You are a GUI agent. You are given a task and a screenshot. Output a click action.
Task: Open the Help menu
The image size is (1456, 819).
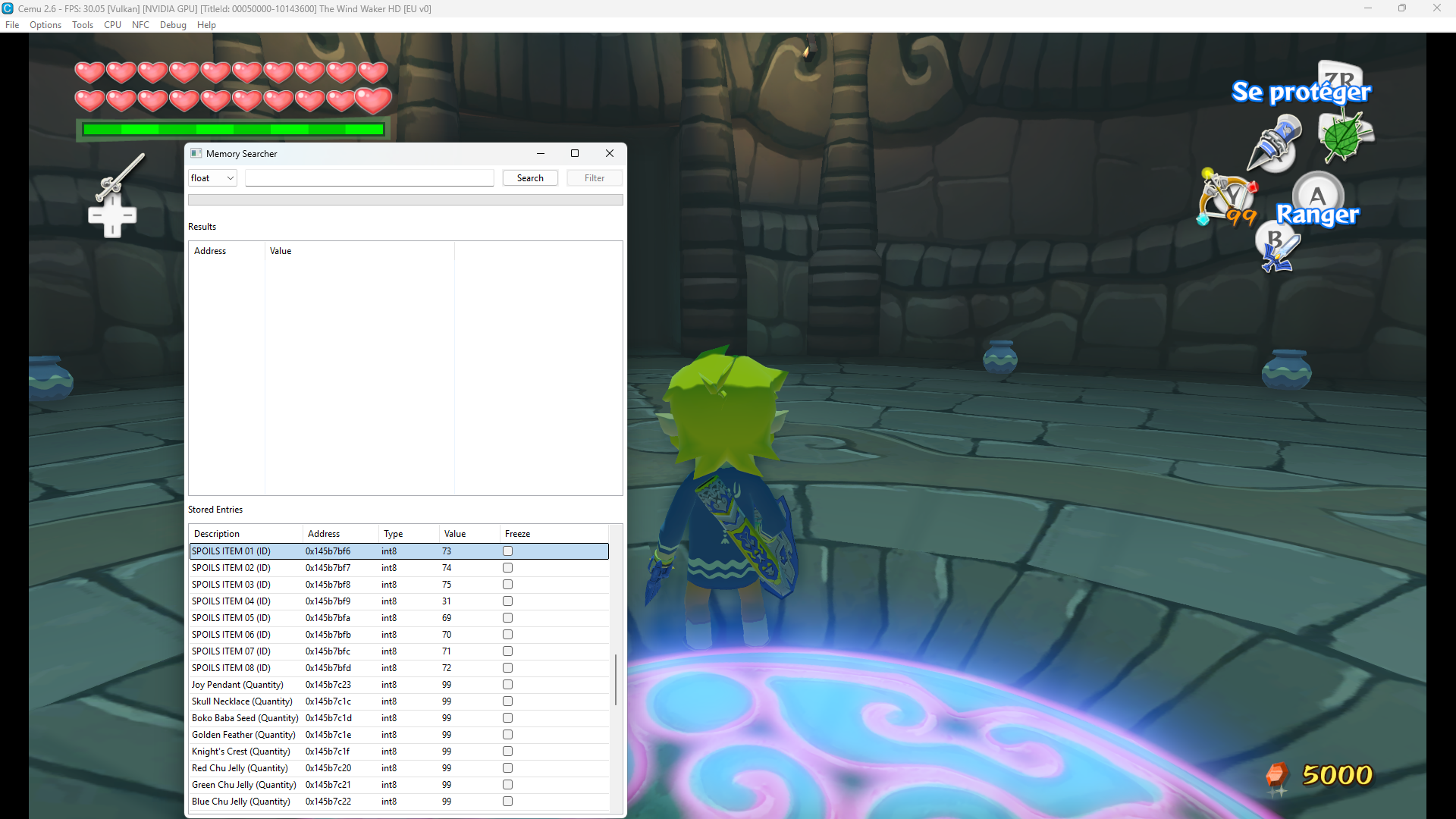point(206,25)
